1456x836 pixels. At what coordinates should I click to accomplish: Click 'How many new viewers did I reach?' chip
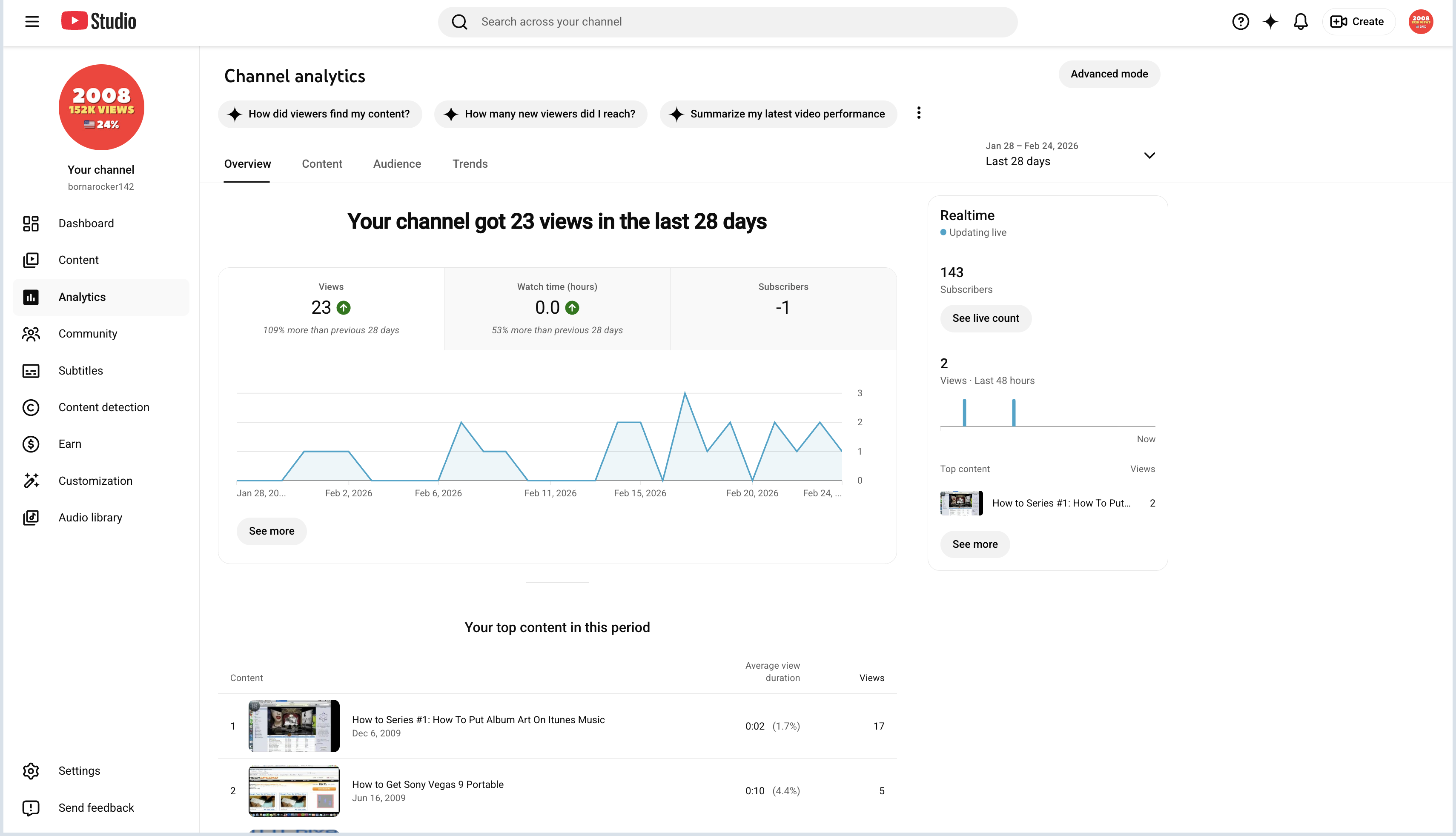541,114
